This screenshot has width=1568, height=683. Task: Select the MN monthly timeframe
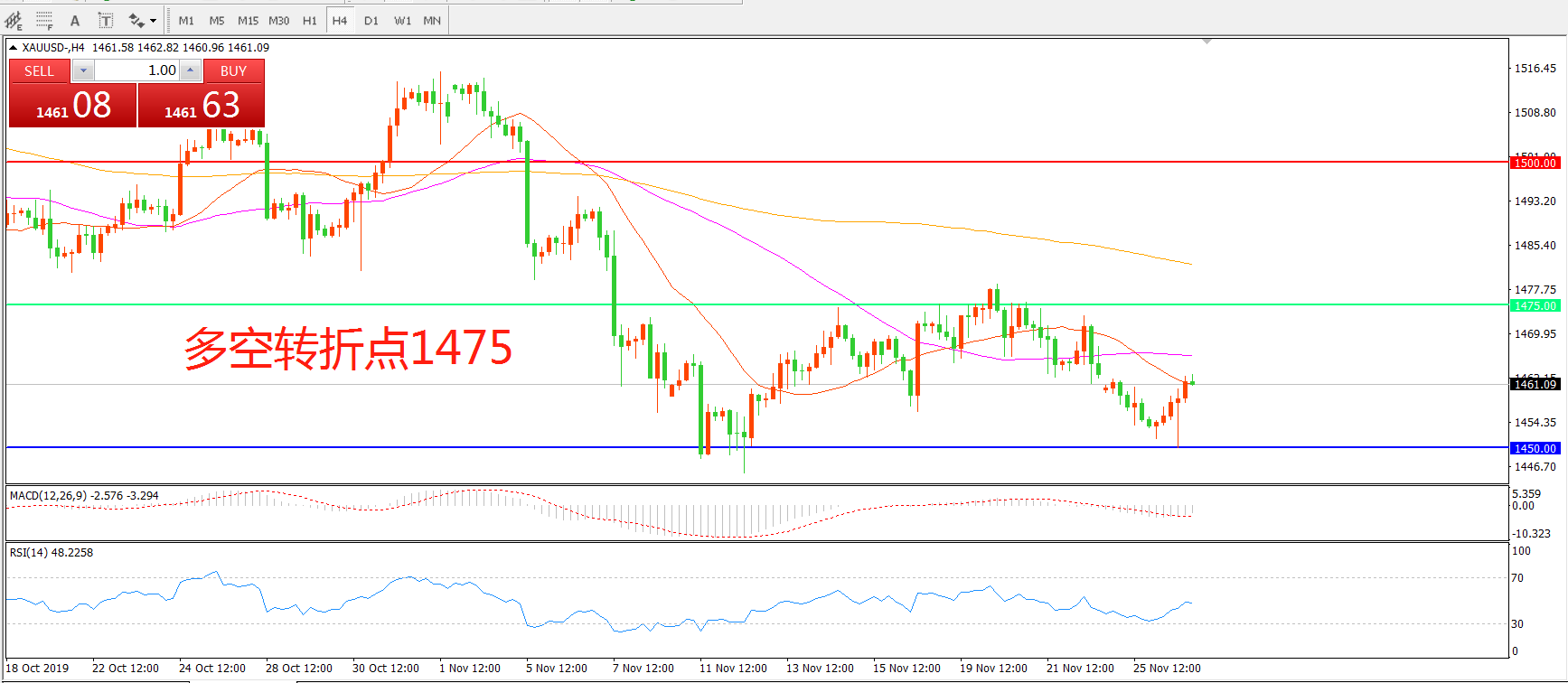432,20
